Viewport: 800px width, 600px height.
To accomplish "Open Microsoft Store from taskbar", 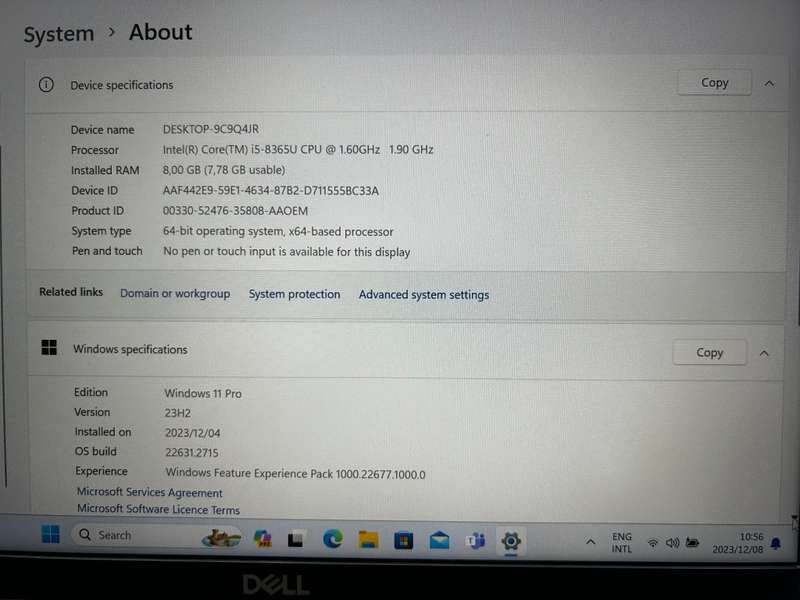I will pos(404,540).
